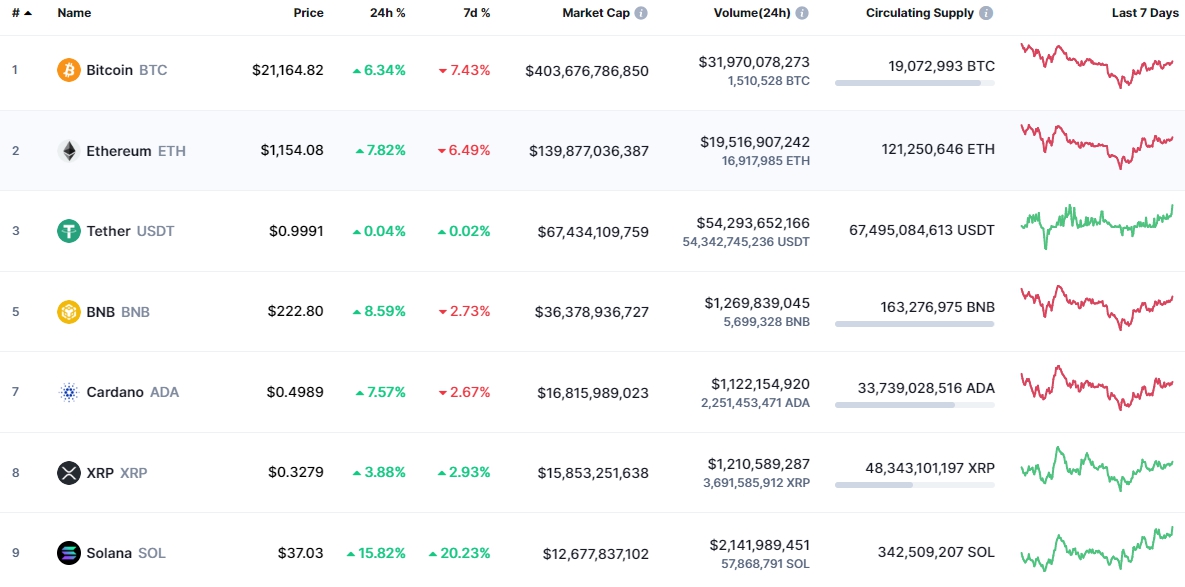Open the Tether USDT coin page

tap(130, 231)
